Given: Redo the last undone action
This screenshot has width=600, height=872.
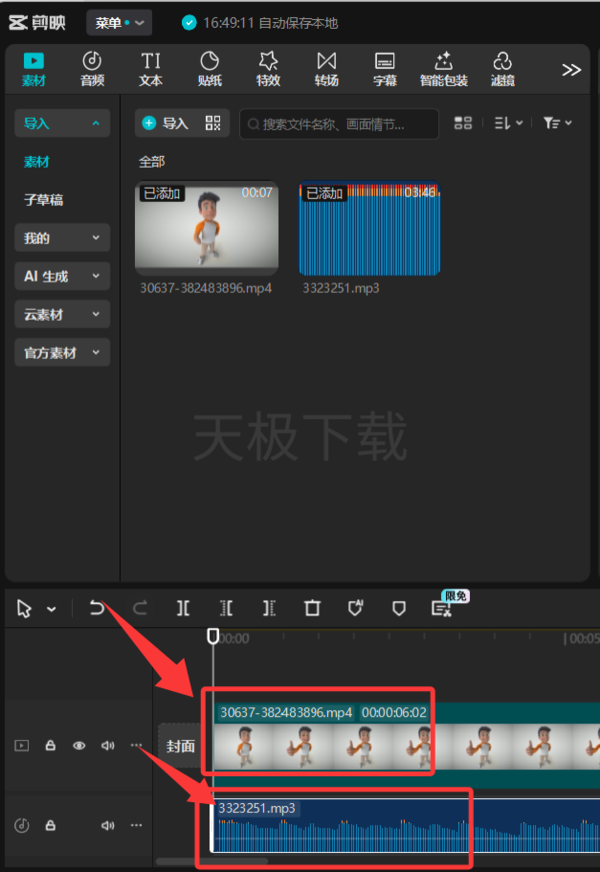Looking at the screenshot, I should 140,608.
